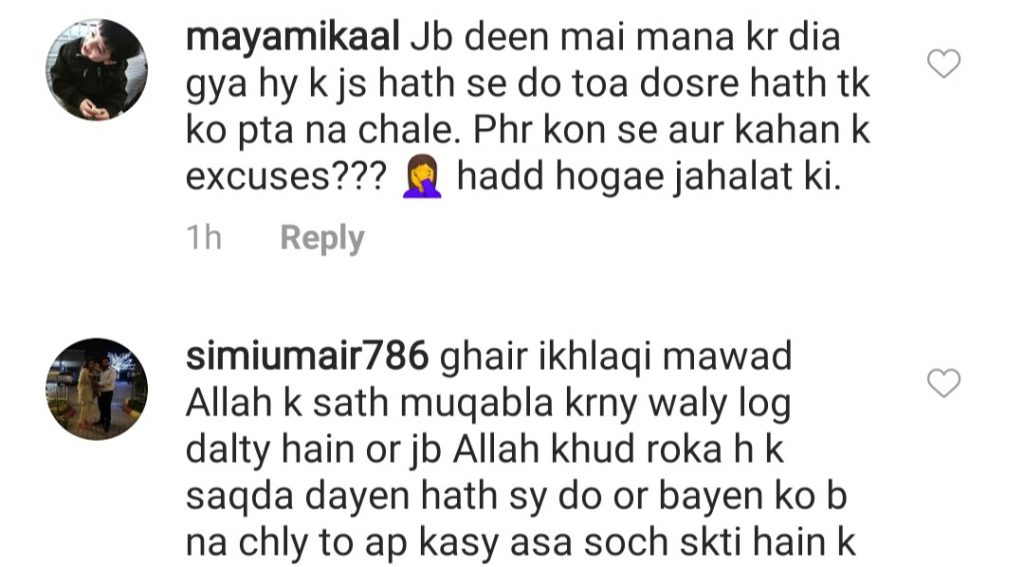1024x567 pixels.
Task: Click the 1h timestamp under first comment
Action: coord(204,237)
